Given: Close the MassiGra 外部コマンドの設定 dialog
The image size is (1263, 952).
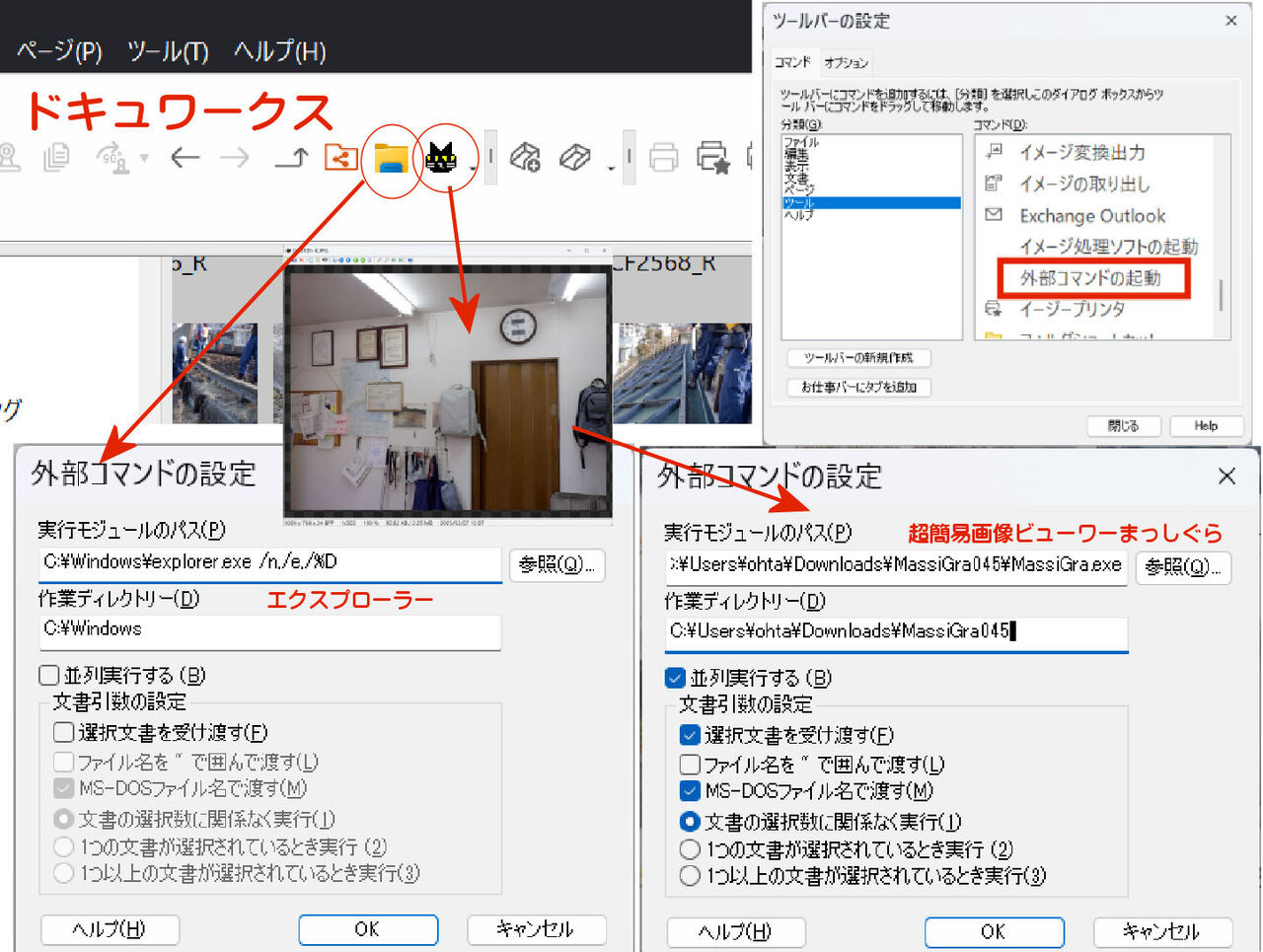Looking at the screenshot, I should click(x=1226, y=476).
